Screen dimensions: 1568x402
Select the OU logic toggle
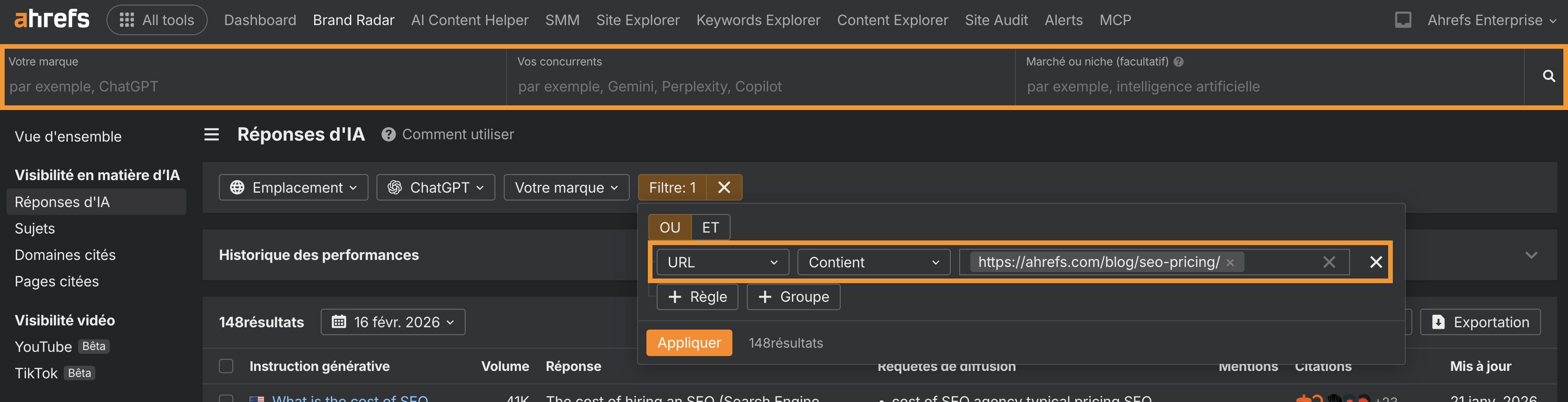670,227
